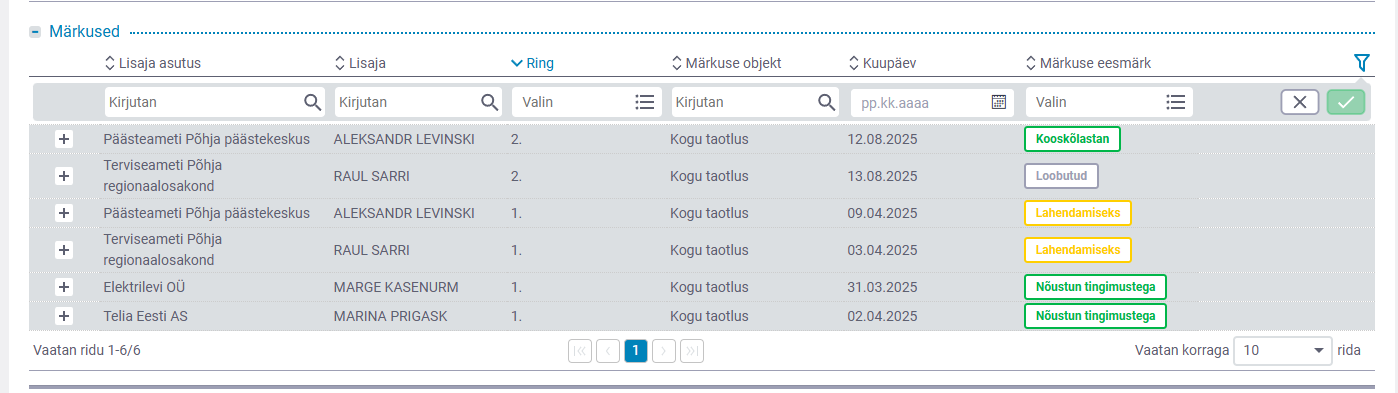
Task: Open the rows-per-page dropdown showing 10
Action: pos(1283,351)
